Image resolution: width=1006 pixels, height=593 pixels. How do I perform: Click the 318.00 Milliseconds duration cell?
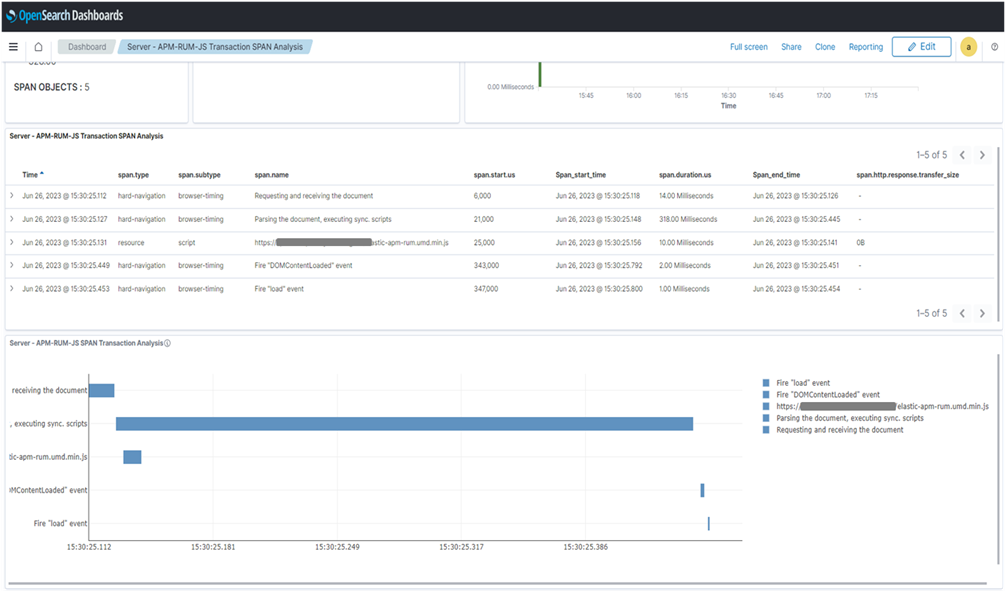688,219
